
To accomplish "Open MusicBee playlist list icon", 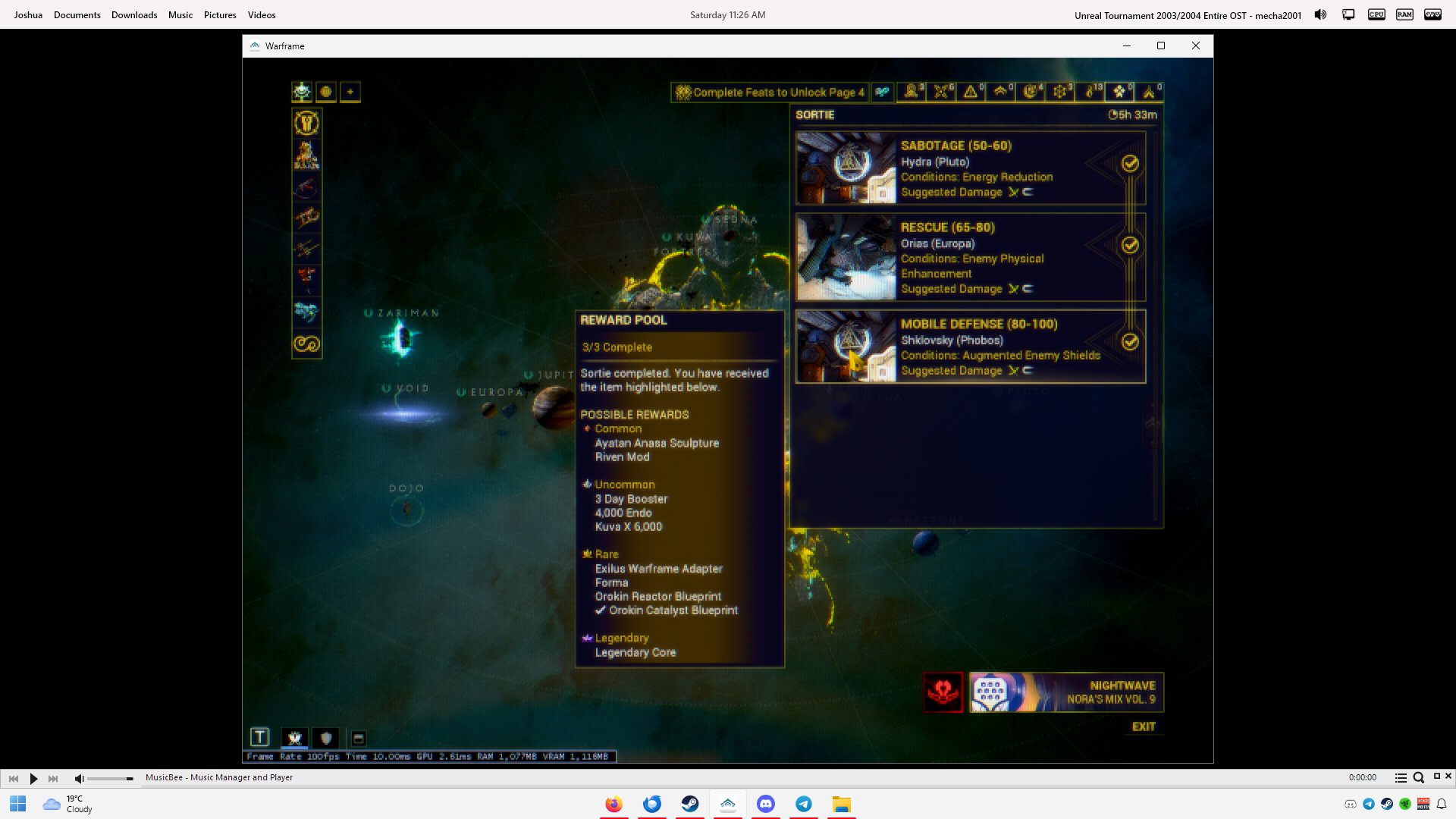I will (1401, 778).
